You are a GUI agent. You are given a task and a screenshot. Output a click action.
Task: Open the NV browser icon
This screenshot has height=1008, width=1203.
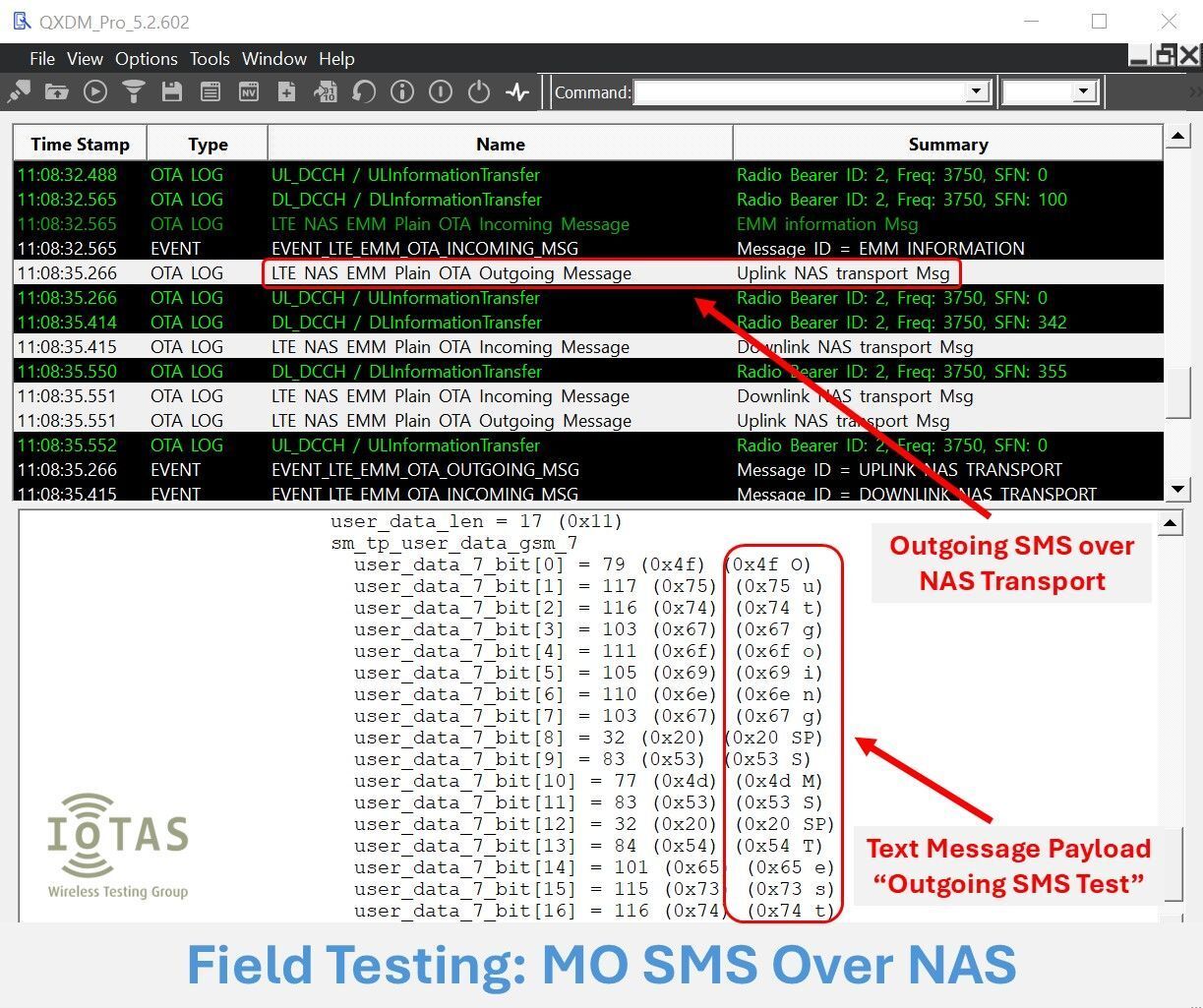249,92
